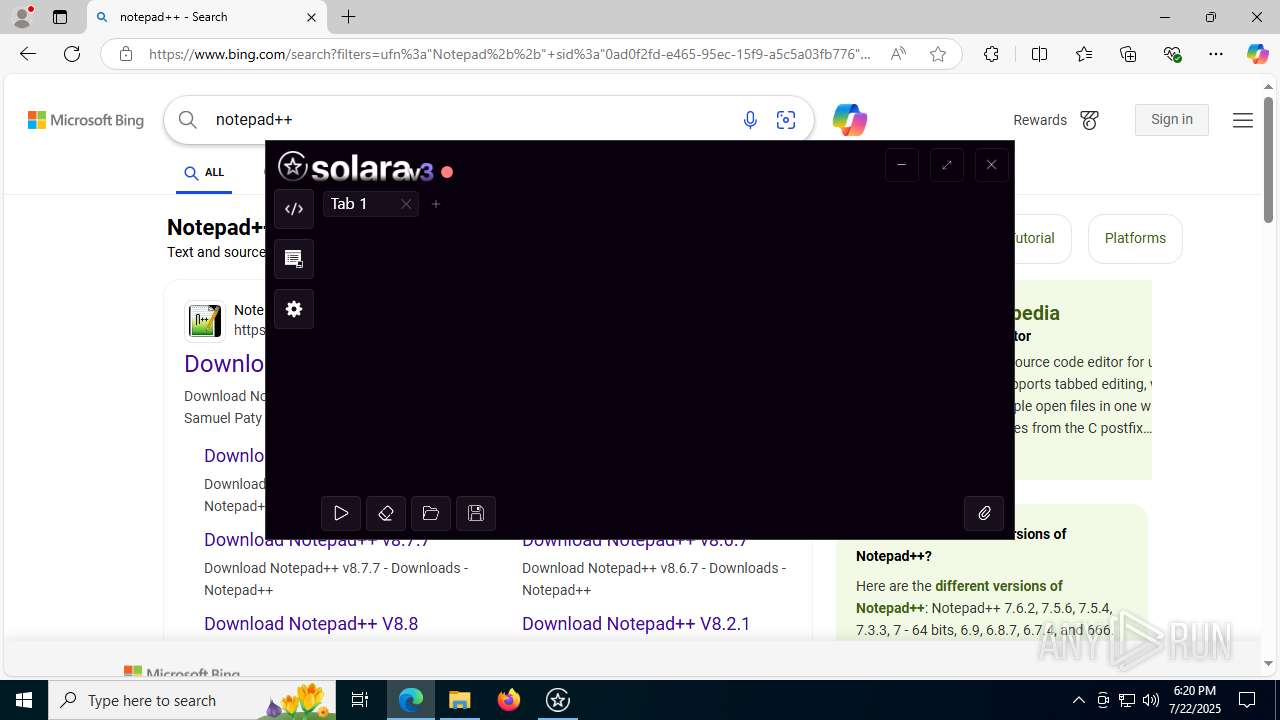View site information lock icon
Viewport: 1280px width, 720px height.
(x=125, y=54)
